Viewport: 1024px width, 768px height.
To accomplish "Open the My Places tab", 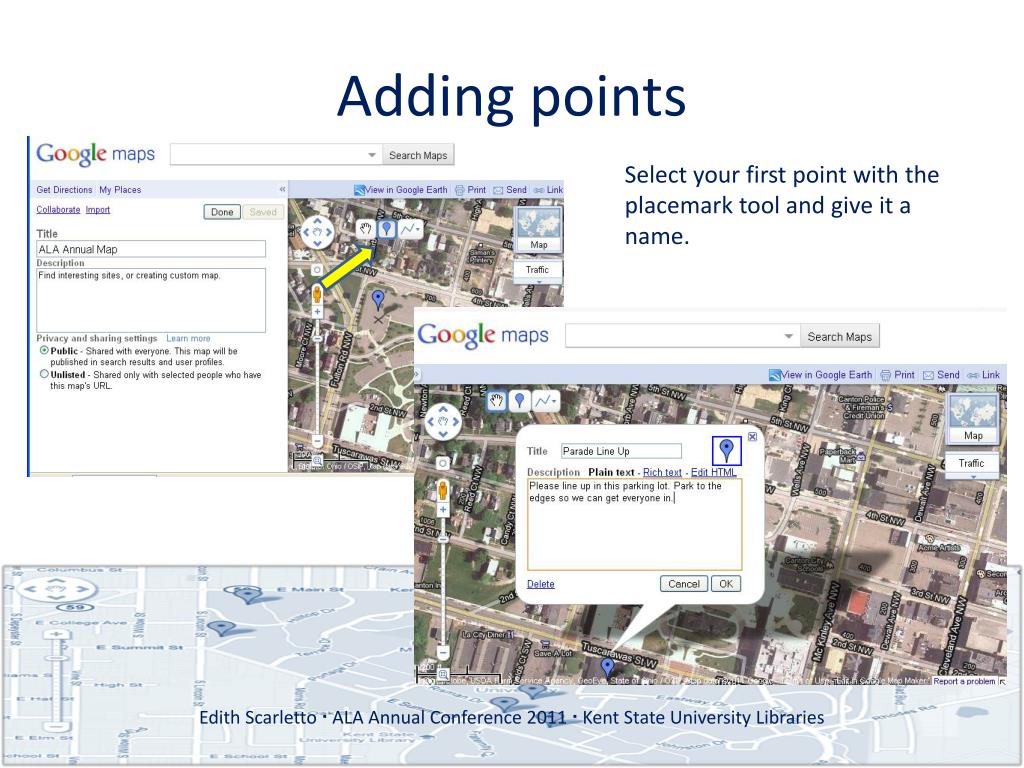I will [x=120, y=190].
